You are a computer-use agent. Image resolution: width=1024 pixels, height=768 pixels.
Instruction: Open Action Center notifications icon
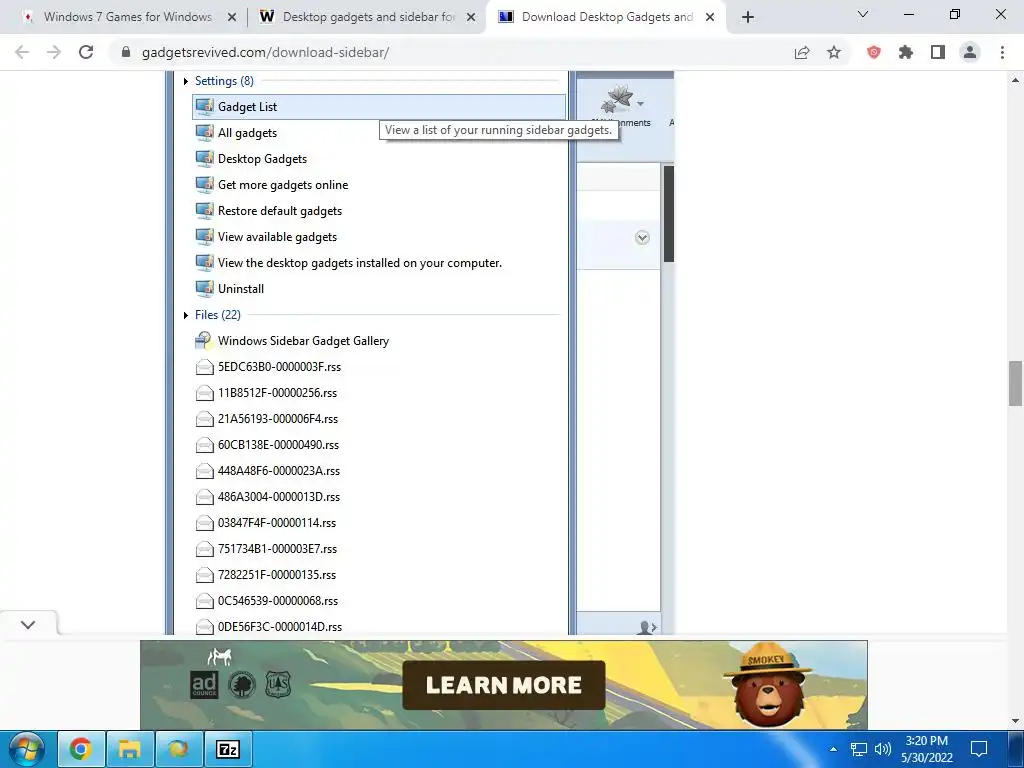(x=978, y=749)
